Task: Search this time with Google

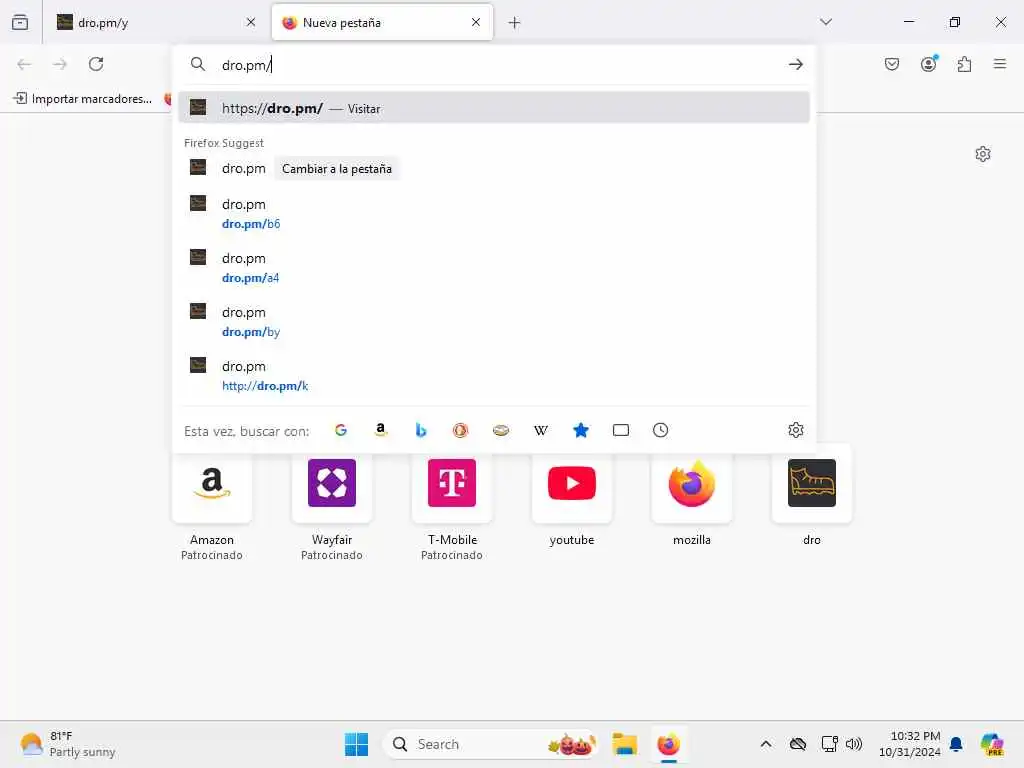Action: coord(341,430)
